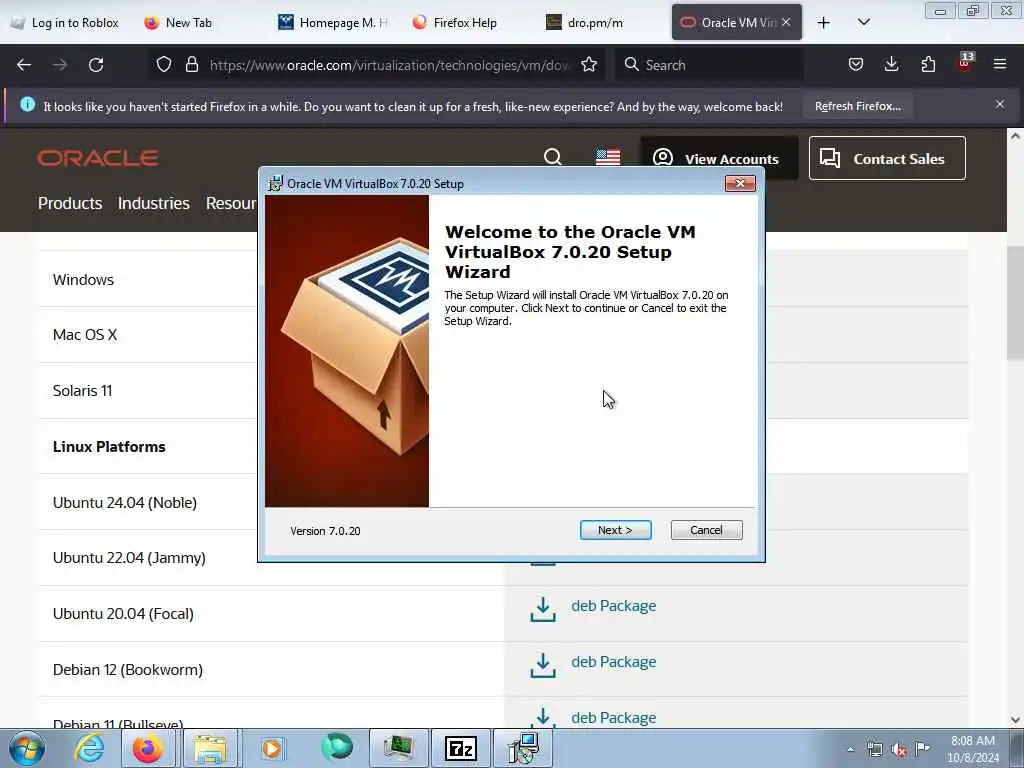The width and height of the screenshot is (1024, 768).
Task: Click Cancel in the VirtualBox Setup wizard
Action: (707, 530)
